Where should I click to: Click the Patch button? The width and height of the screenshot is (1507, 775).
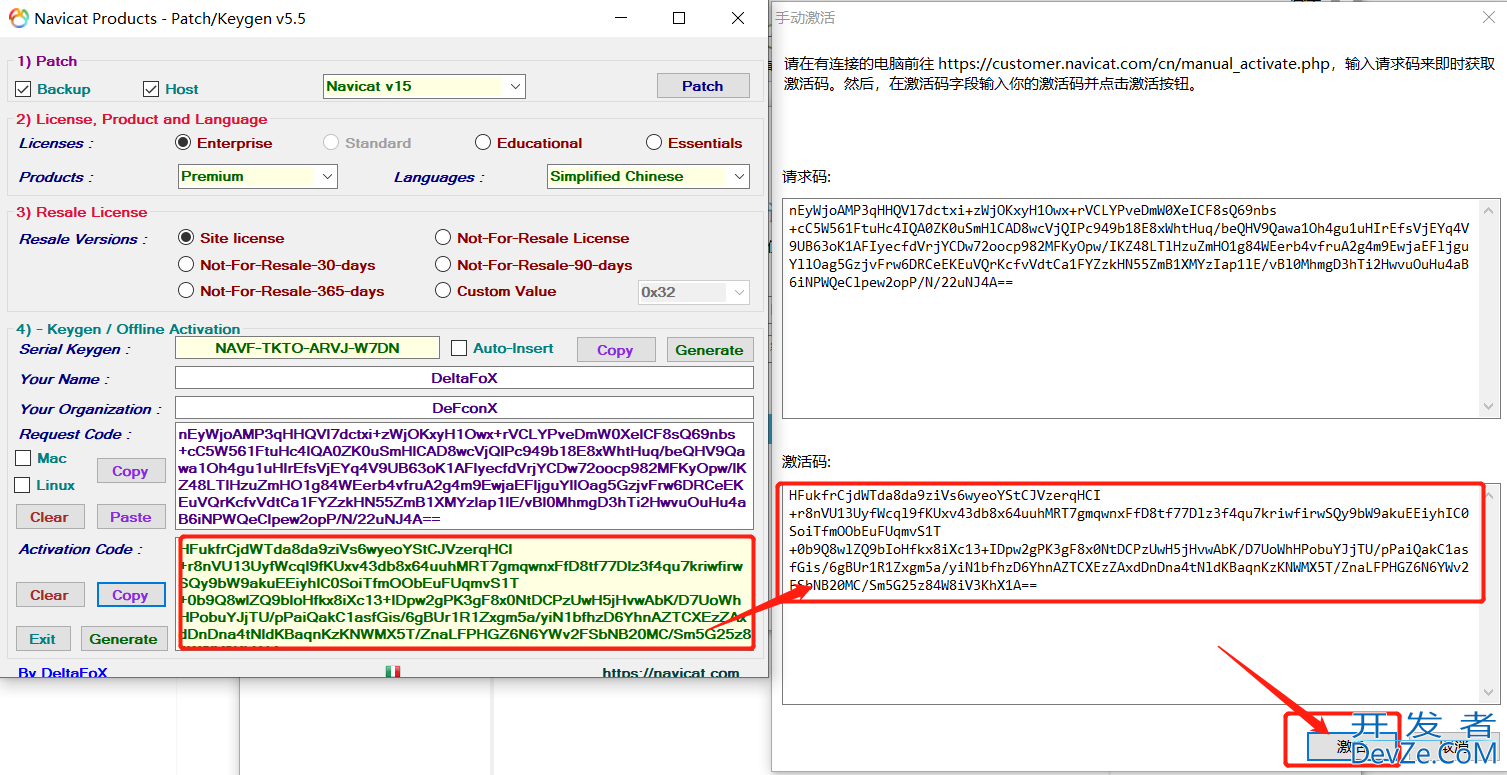pos(703,86)
